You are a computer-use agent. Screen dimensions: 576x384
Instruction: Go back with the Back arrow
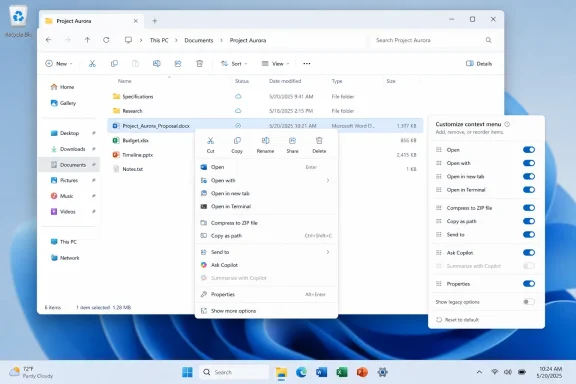point(48,40)
